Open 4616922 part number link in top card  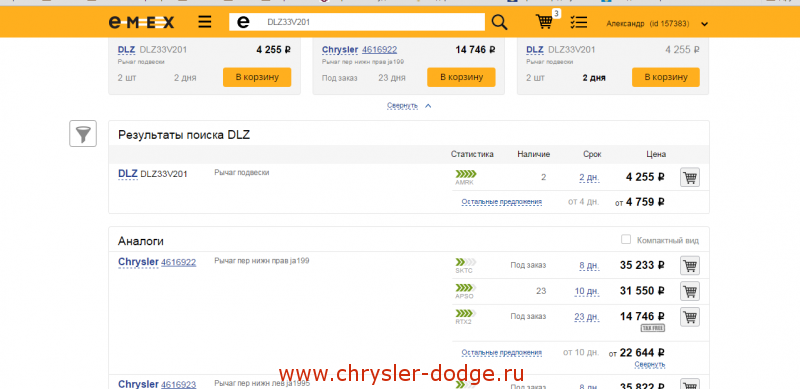380,50
